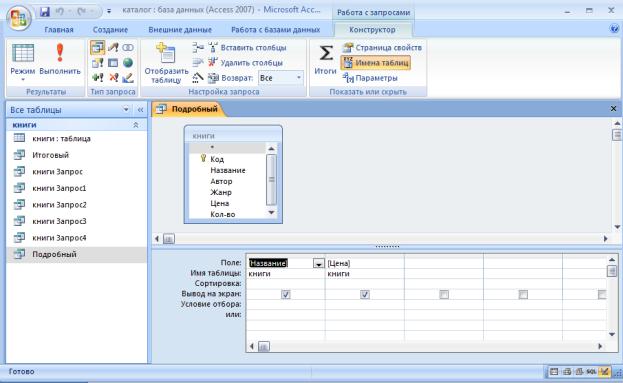The width and height of the screenshot is (623, 383).
Task: Choose the Union query type icon
Action: click(128, 48)
